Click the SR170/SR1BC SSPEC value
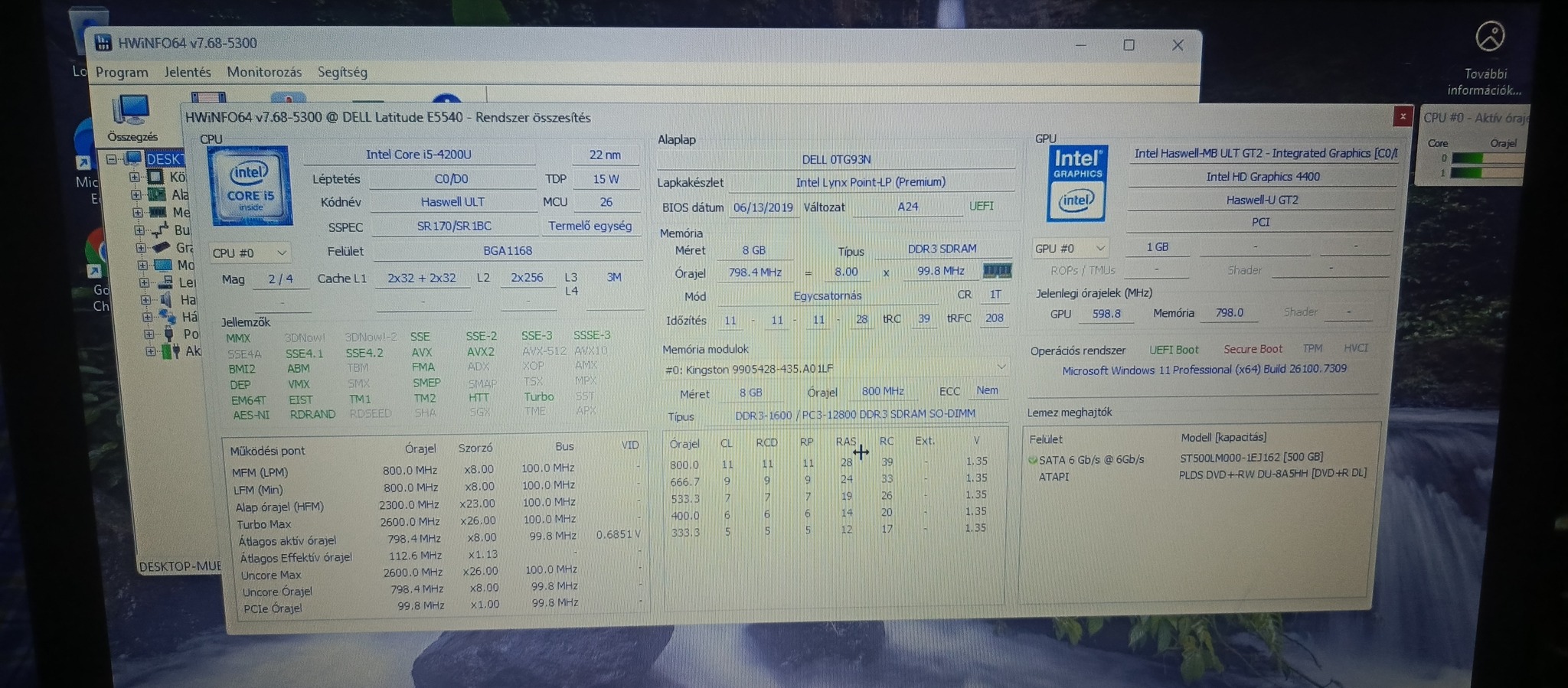 pos(454,227)
